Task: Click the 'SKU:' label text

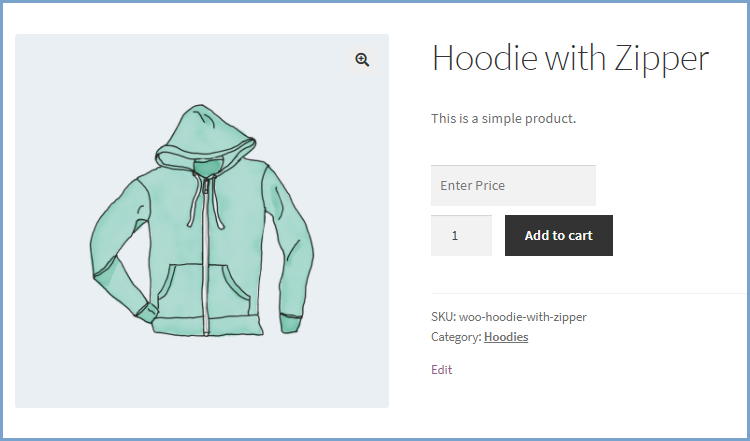Action: [443, 317]
